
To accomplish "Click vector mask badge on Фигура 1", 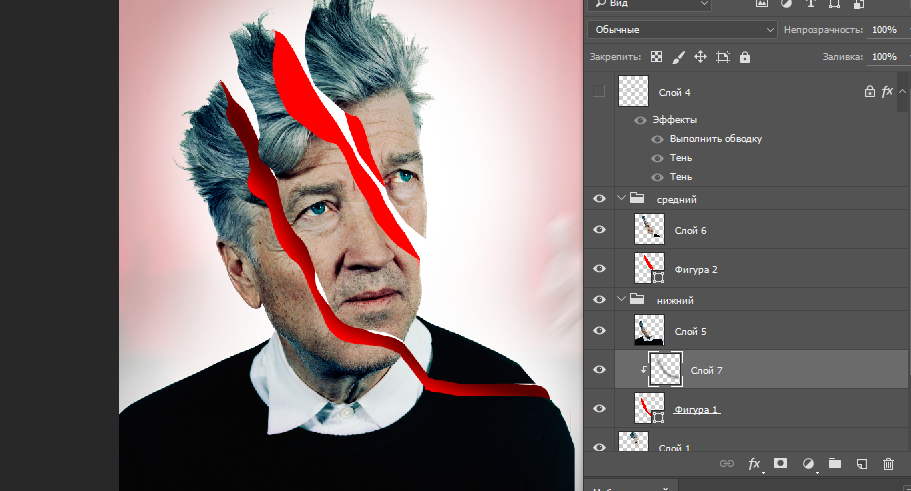I will [658, 417].
